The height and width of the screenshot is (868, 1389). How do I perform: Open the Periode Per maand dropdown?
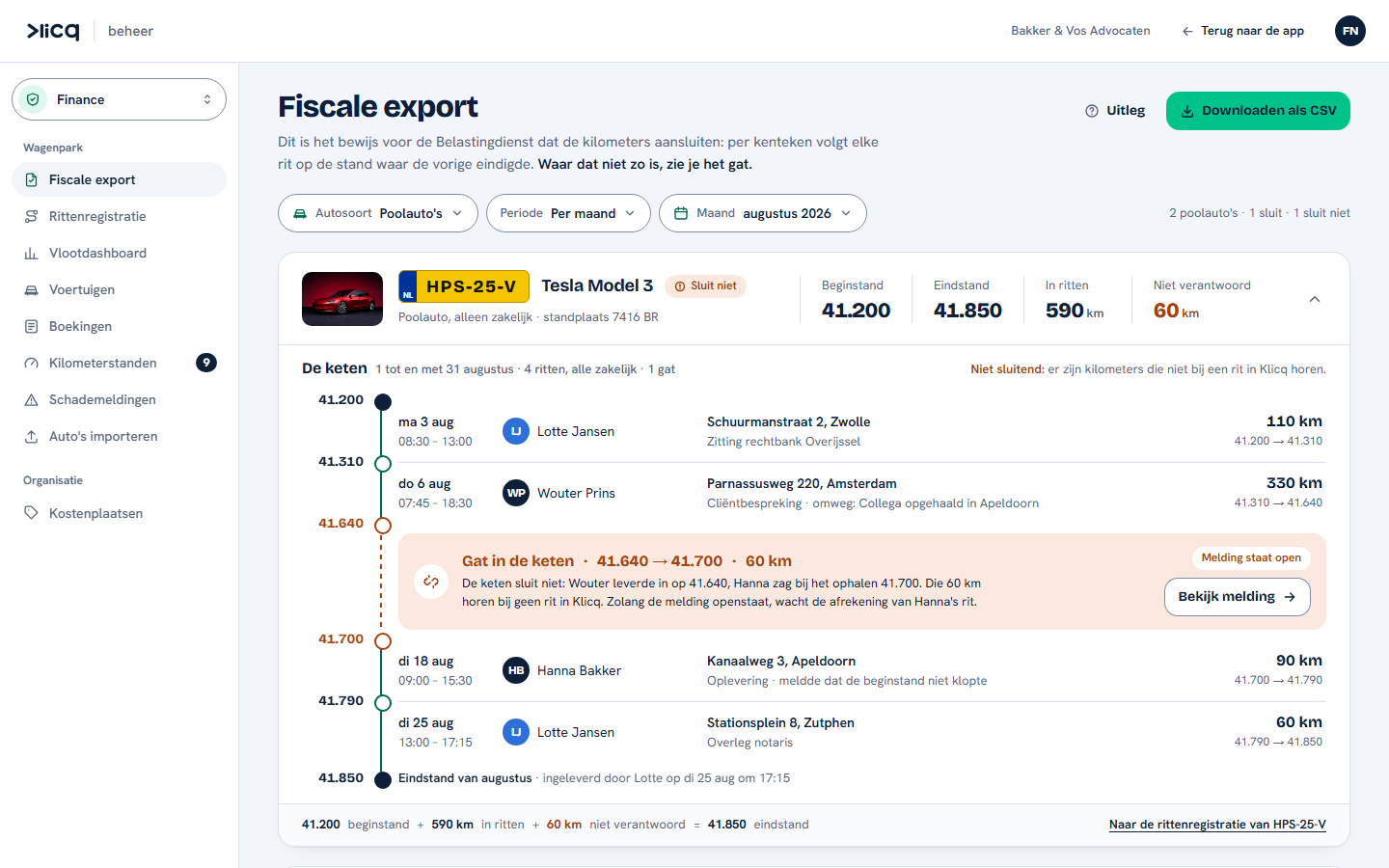[568, 213]
